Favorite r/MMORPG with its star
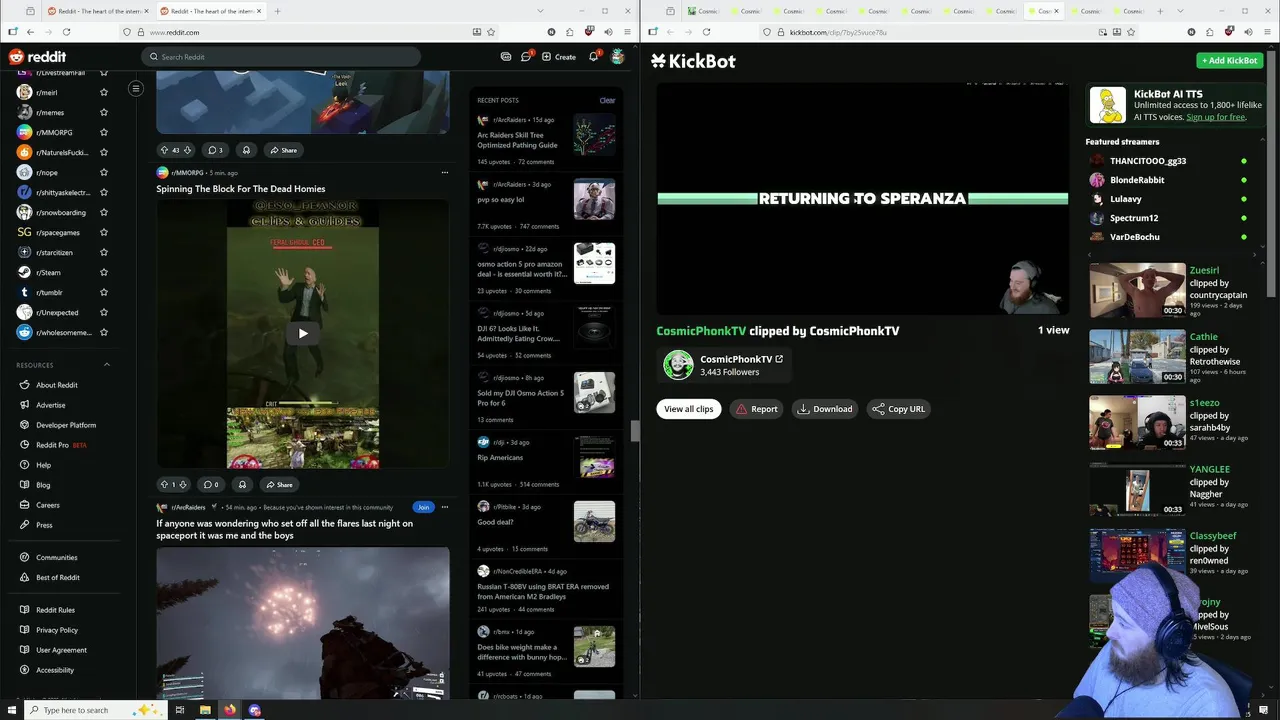The image size is (1280, 720). (x=104, y=132)
